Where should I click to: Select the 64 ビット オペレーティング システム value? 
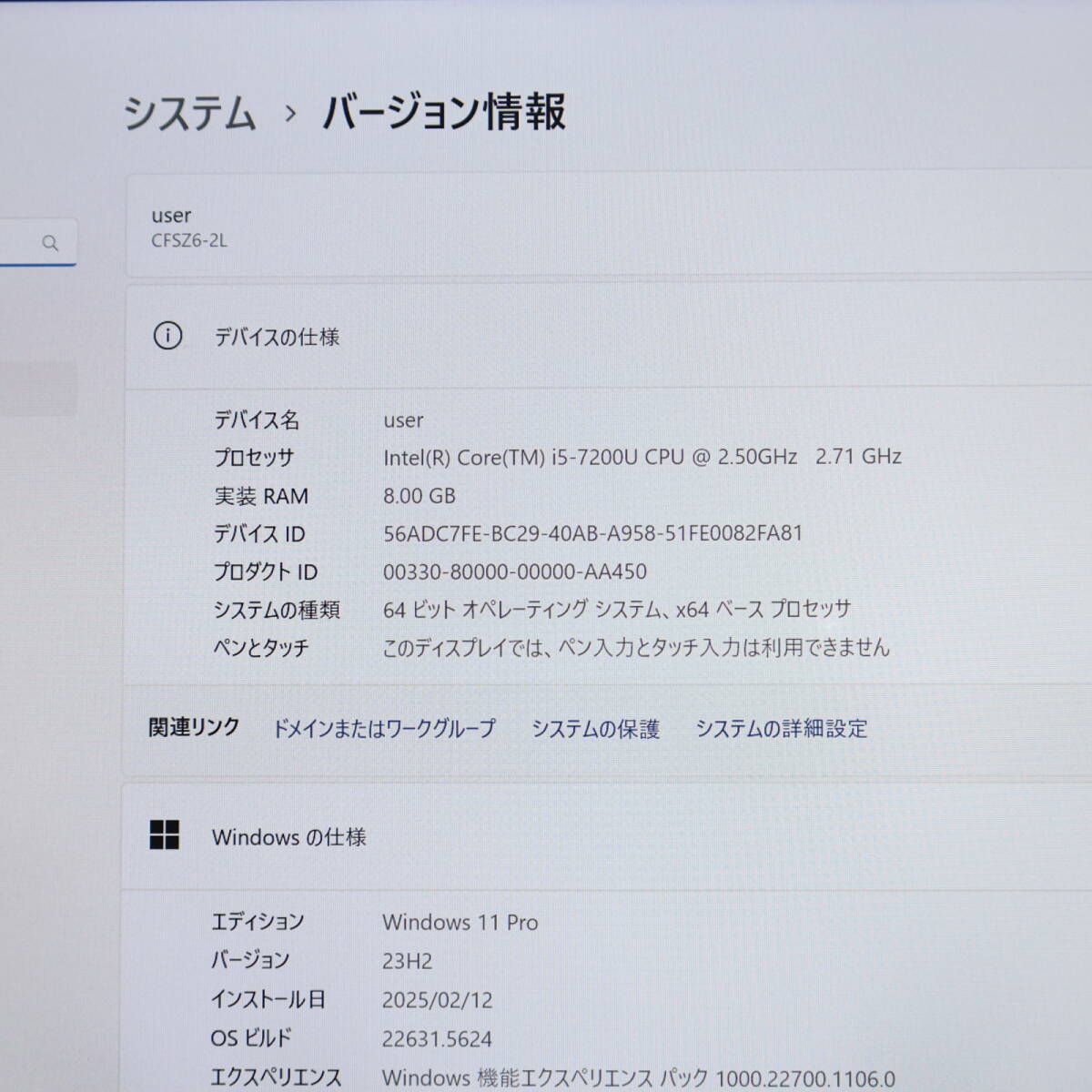click(617, 609)
